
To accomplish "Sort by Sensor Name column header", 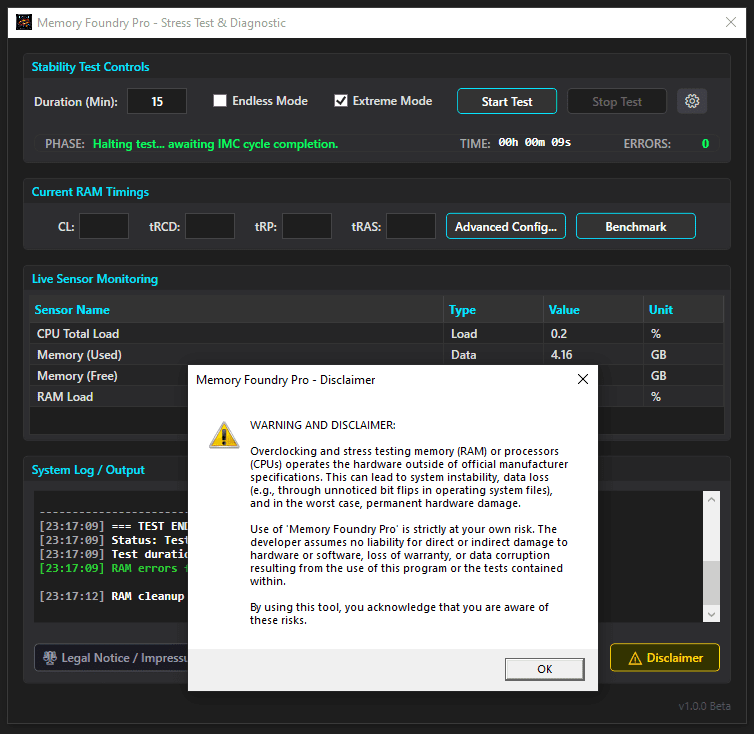I will coord(237,309).
